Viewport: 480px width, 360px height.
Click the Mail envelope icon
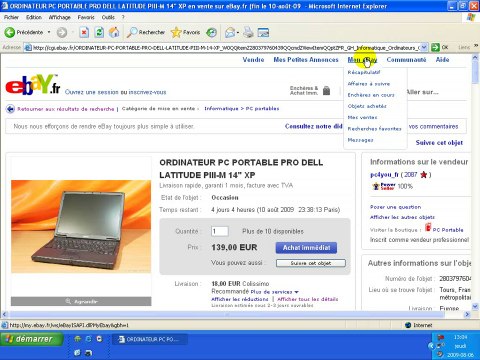[x=230, y=33]
